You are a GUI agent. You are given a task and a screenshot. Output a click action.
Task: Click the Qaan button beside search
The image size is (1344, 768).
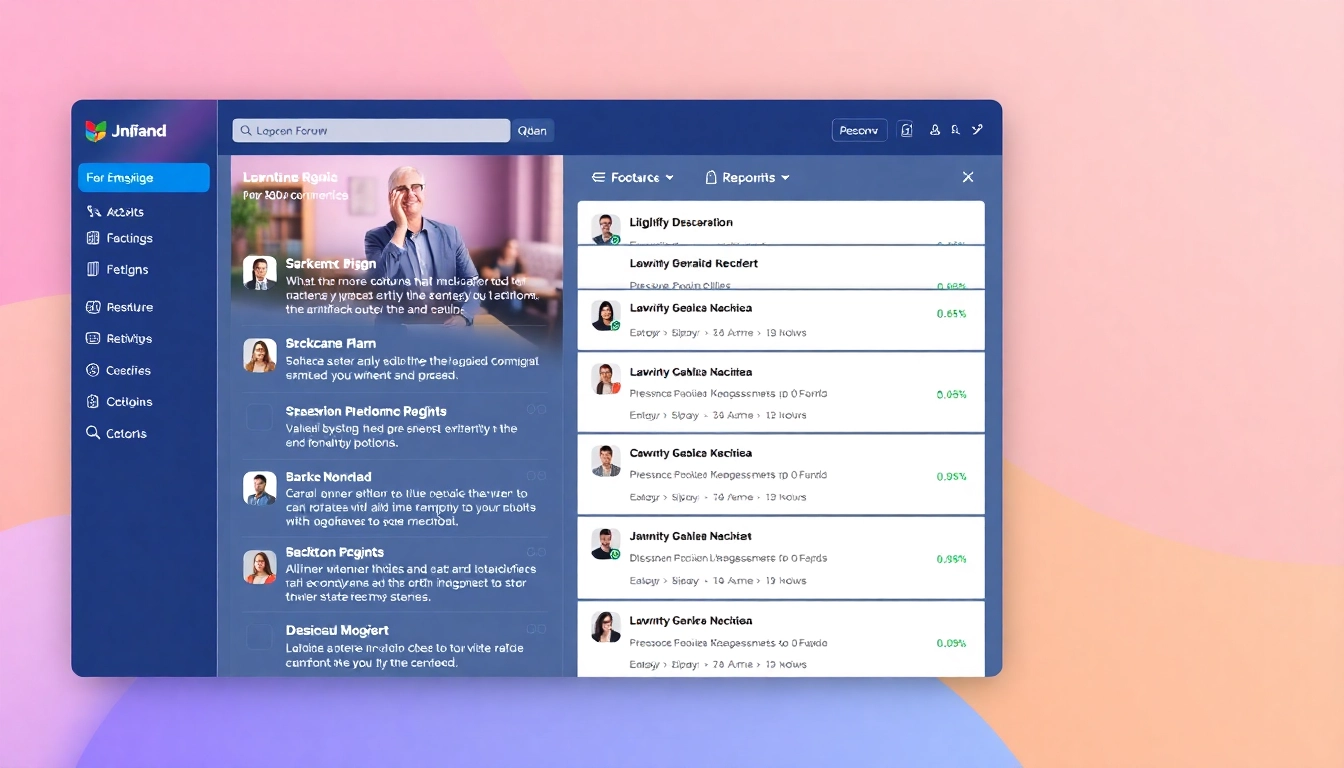coord(533,131)
